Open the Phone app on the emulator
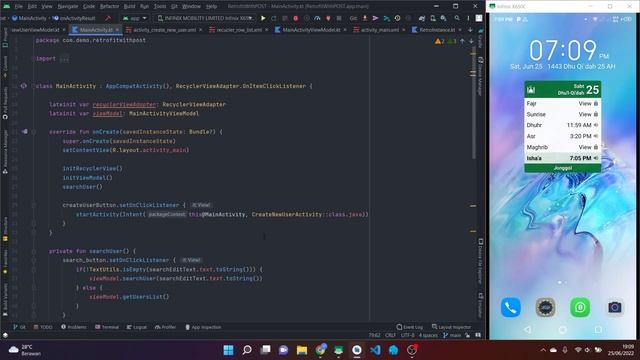Screen dimensions: 640x360 click(x=511, y=307)
